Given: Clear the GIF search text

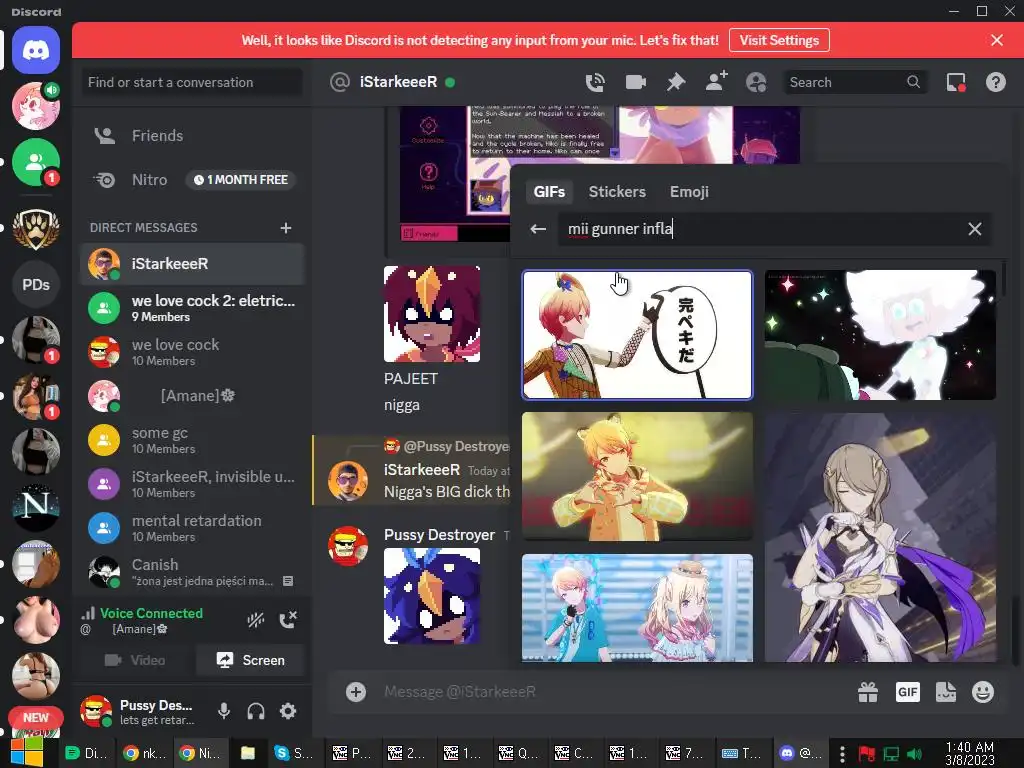Looking at the screenshot, I should tap(974, 229).
